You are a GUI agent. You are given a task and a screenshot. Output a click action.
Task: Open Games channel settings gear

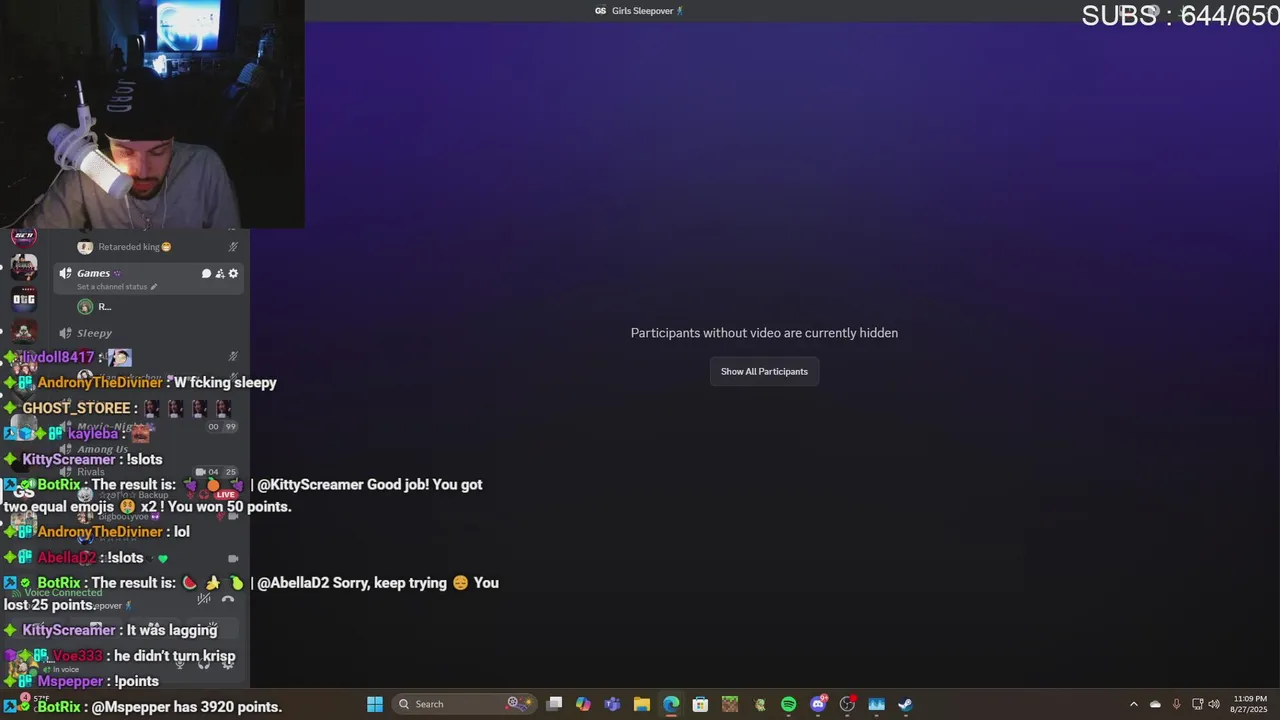234,273
